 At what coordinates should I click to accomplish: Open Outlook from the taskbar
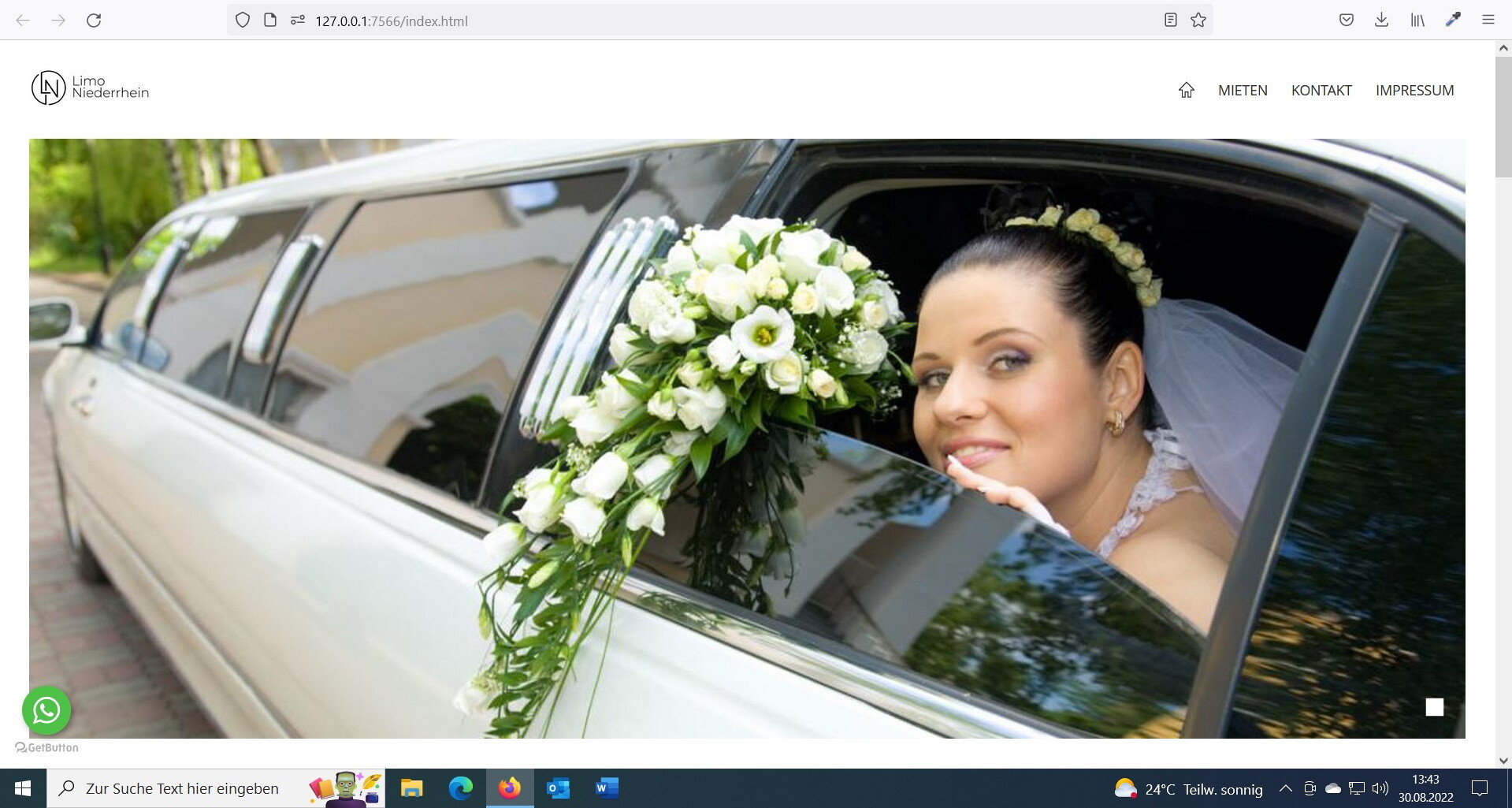click(559, 788)
